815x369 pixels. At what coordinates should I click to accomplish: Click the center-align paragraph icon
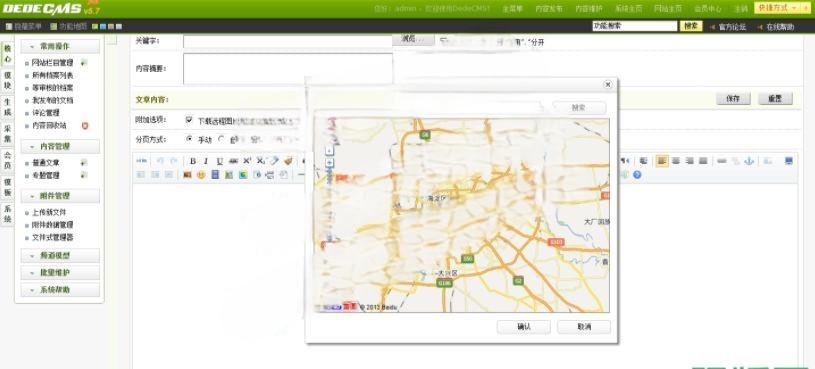676,161
